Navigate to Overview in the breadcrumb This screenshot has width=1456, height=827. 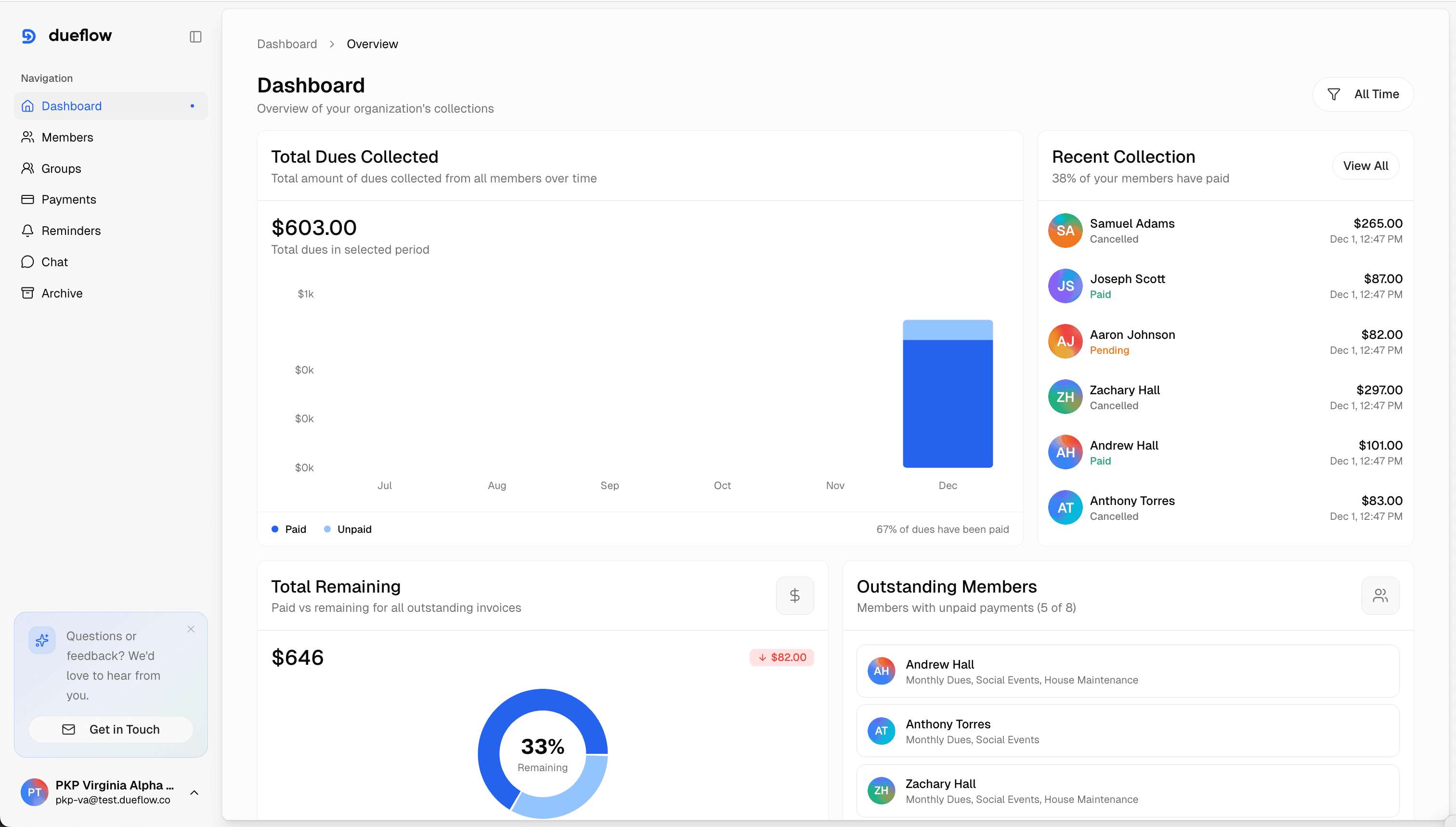tap(372, 44)
